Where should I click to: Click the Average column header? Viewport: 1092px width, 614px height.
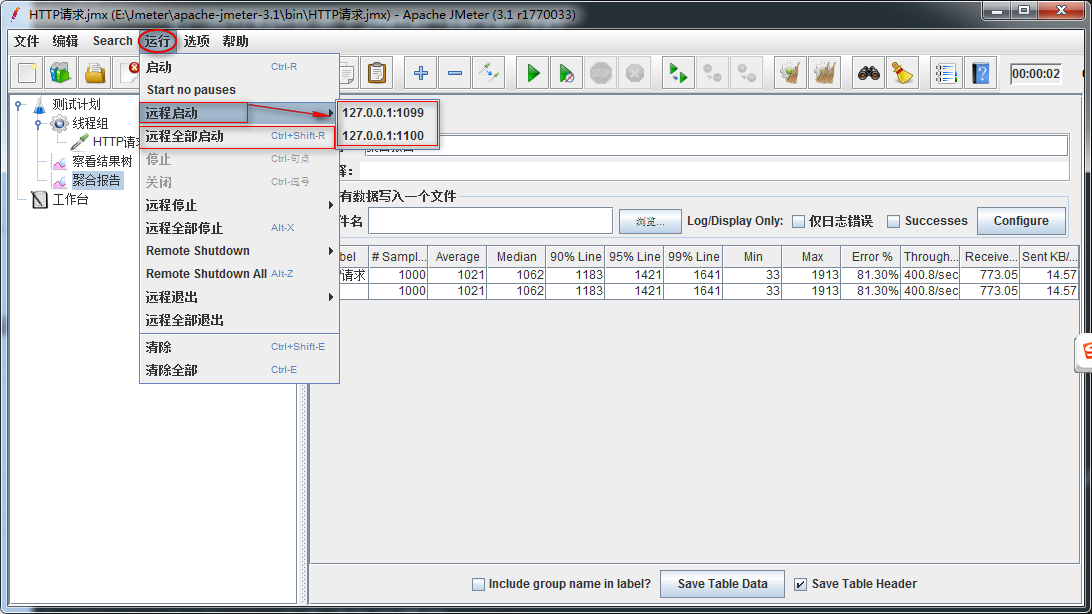click(457, 257)
